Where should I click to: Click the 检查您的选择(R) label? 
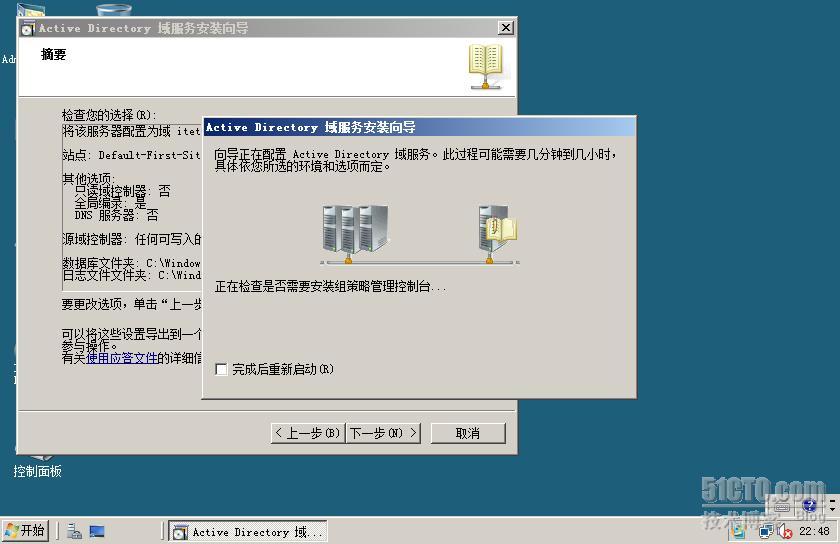pos(109,115)
